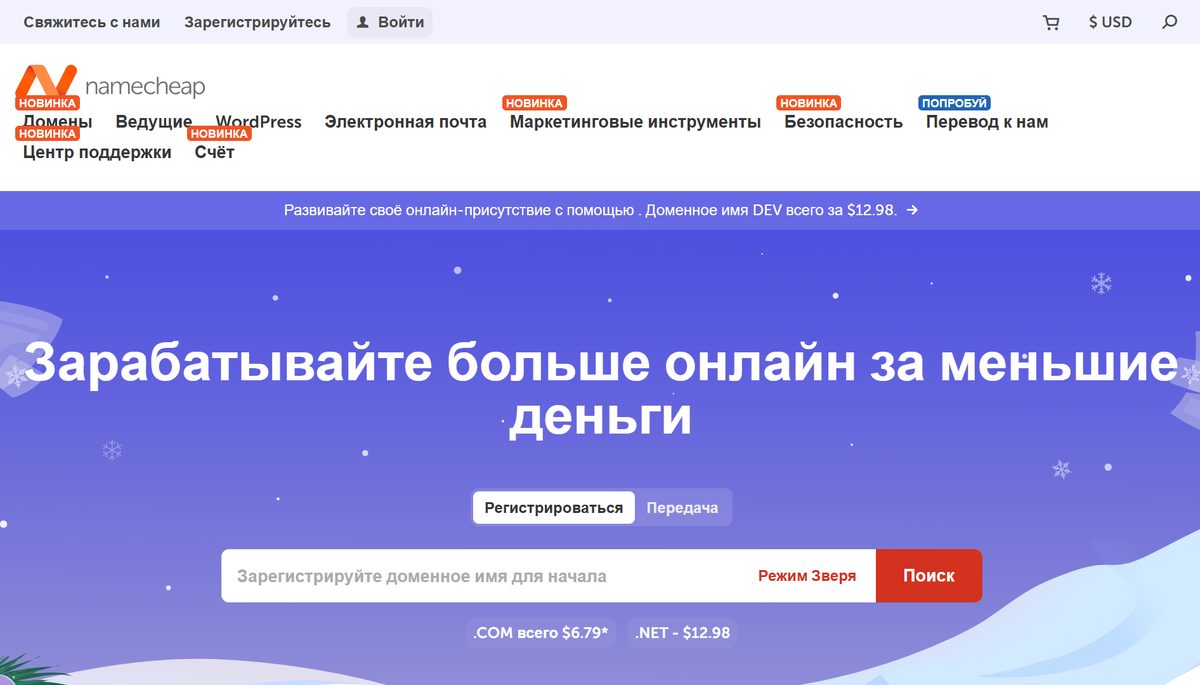Image resolution: width=1200 pixels, height=685 pixels.
Task: Select the .NET - $12.98 offer
Action: pyautogui.click(x=683, y=633)
